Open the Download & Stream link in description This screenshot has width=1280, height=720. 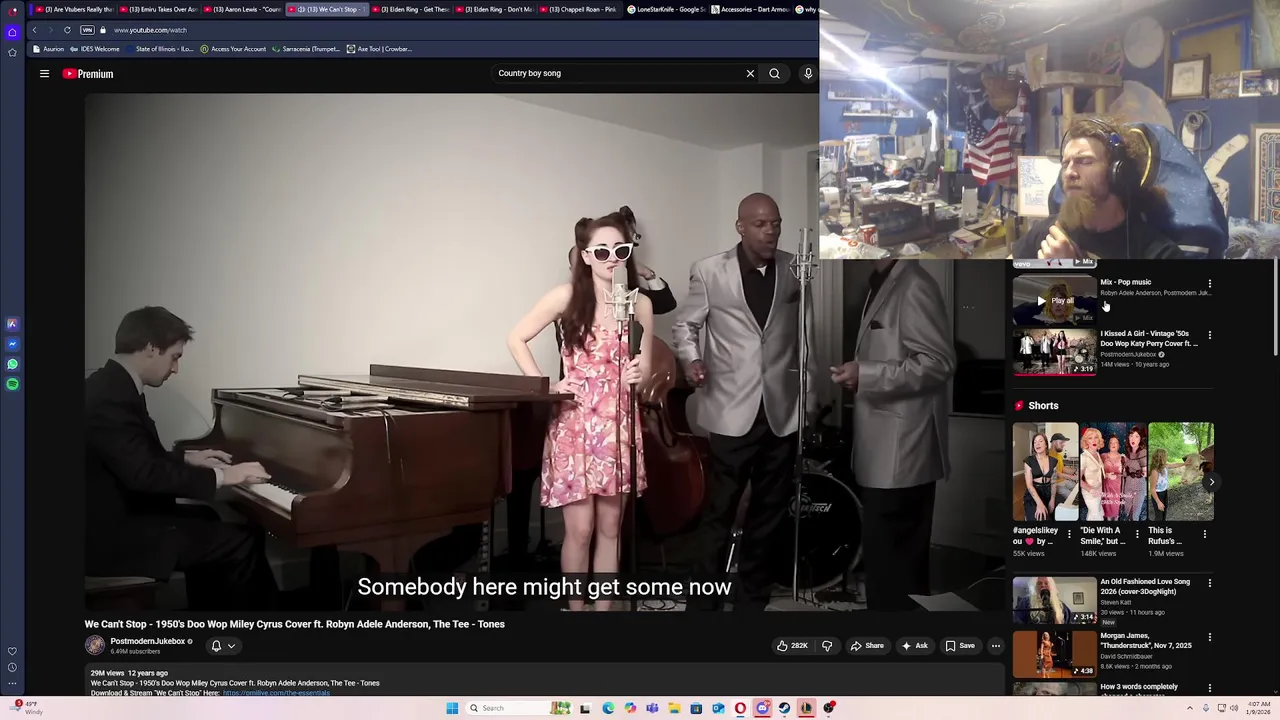pos(276,693)
